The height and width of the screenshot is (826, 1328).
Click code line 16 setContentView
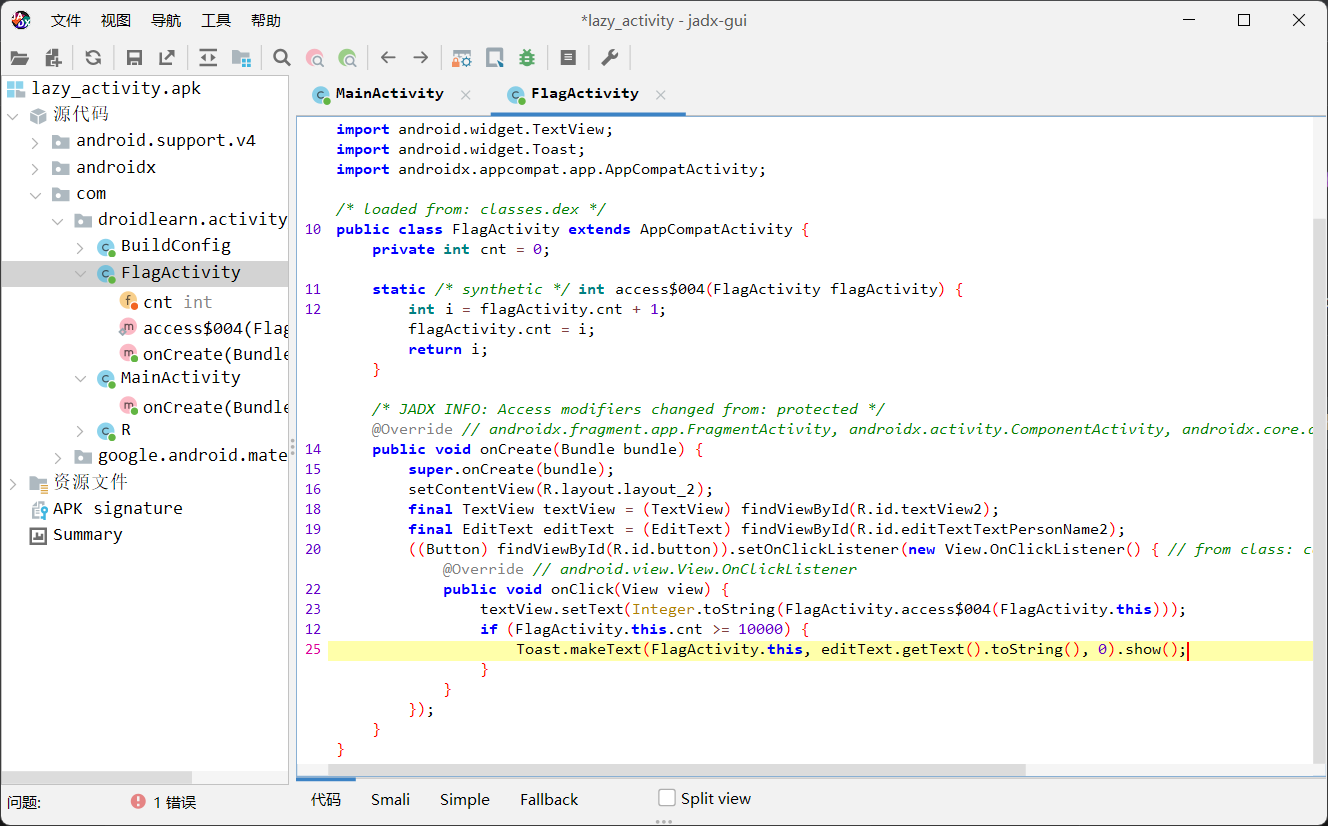[x=560, y=489]
